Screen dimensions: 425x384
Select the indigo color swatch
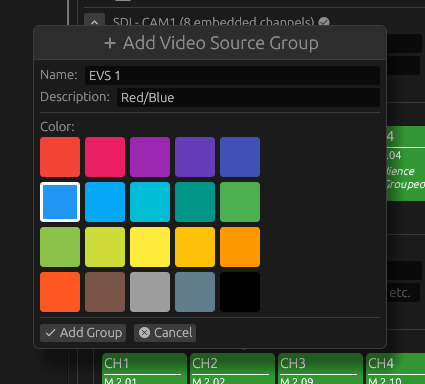tap(240, 157)
